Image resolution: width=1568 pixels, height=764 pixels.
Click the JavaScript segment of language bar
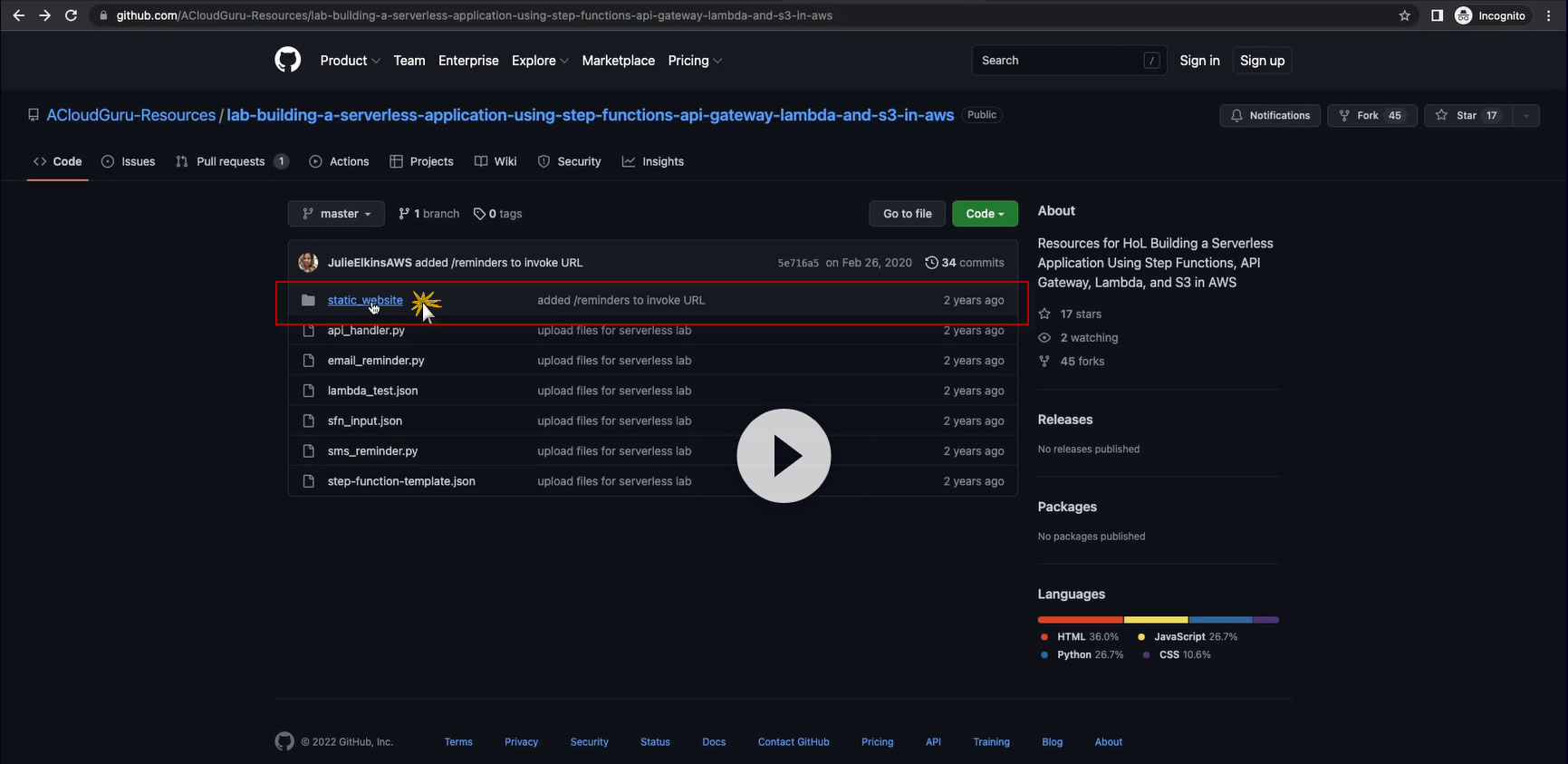[x=1156, y=620]
